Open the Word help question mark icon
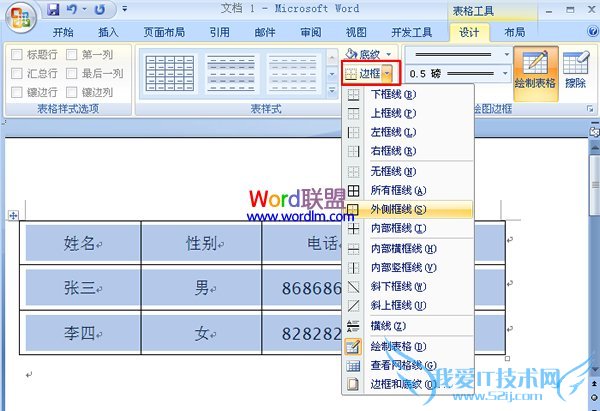 [593, 31]
